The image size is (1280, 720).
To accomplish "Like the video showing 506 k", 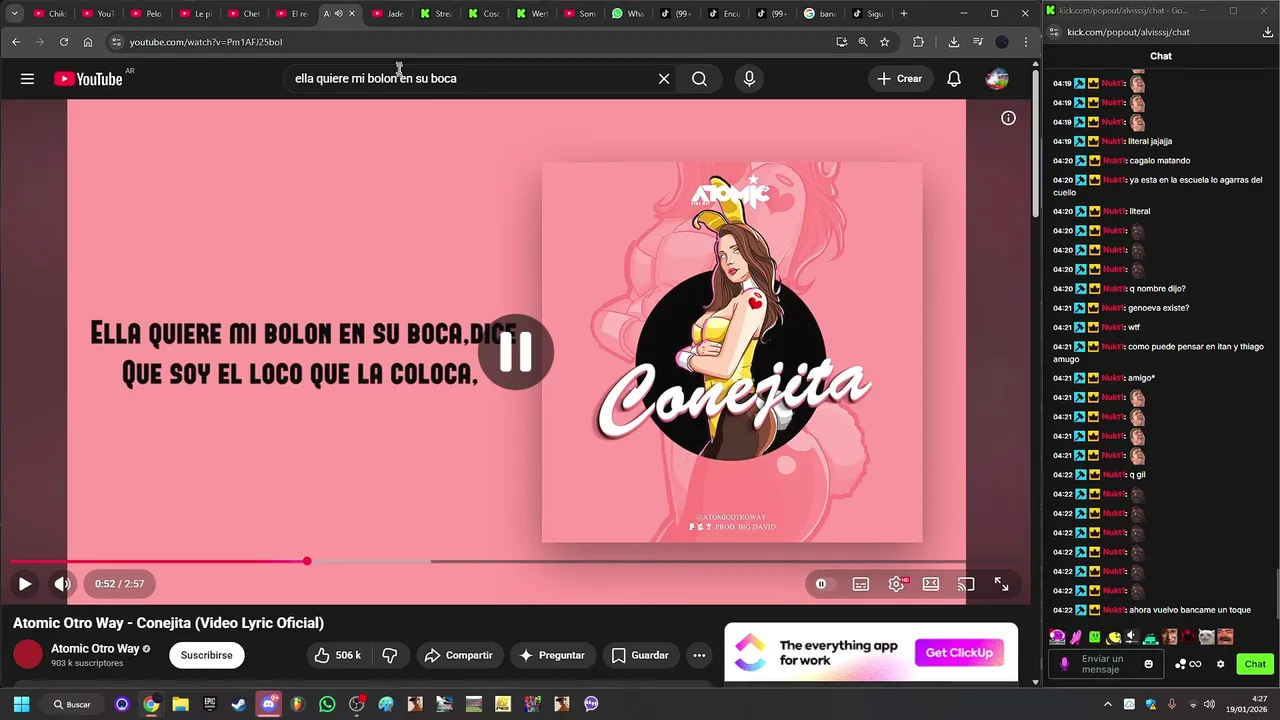I will point(338,655).
